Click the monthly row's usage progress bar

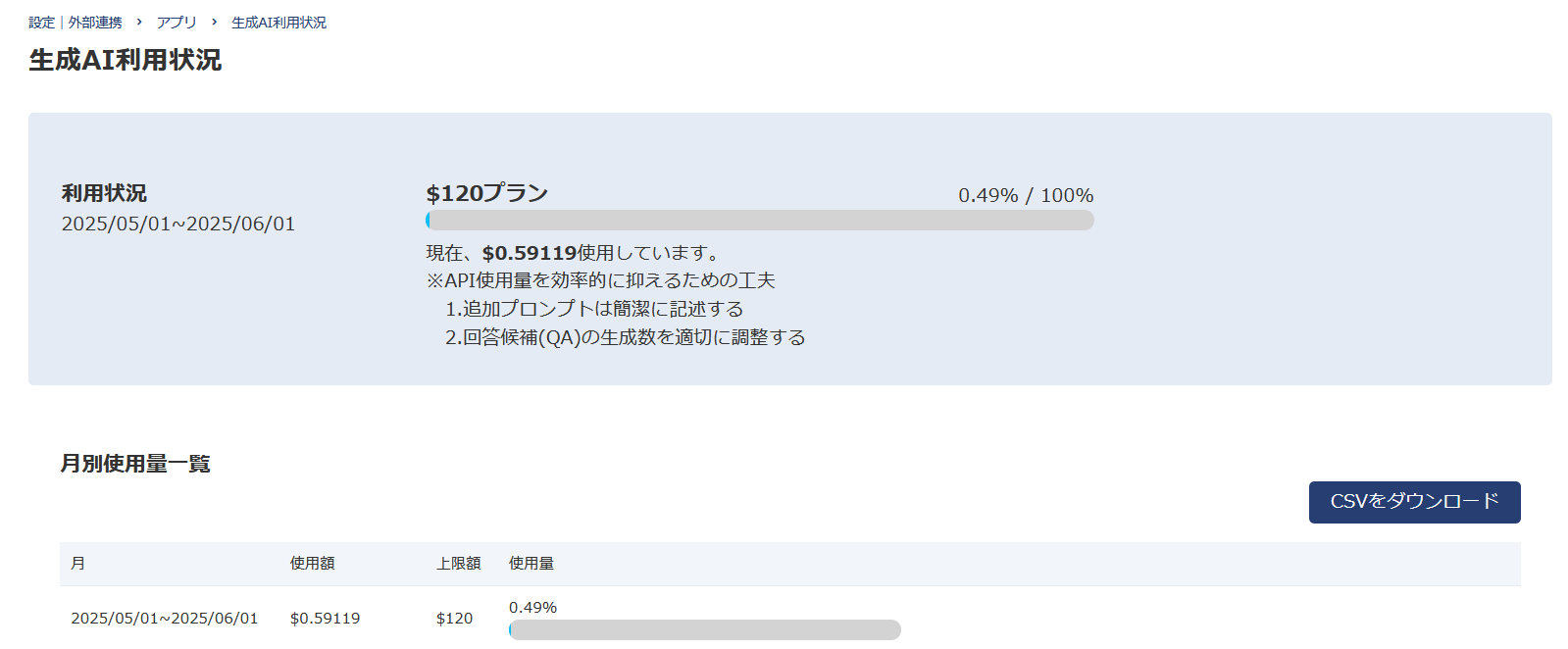(704, 629)
